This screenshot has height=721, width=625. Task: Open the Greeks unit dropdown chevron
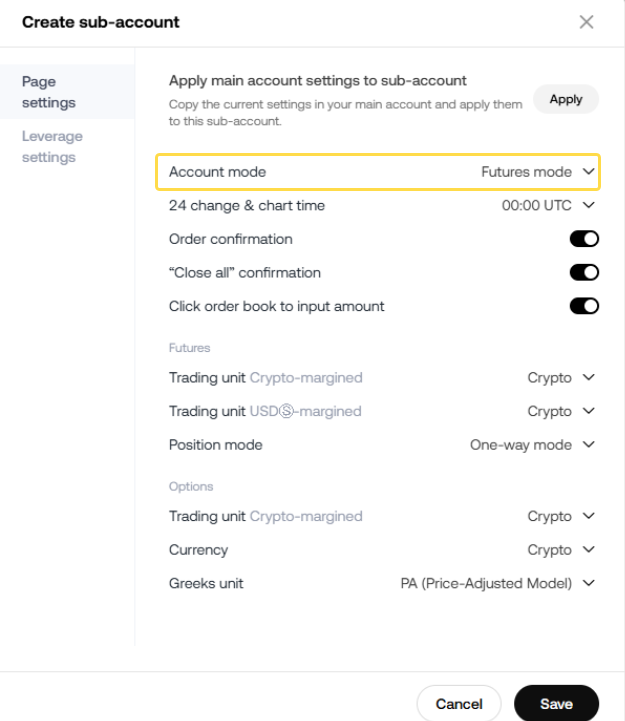coord(588,583)
